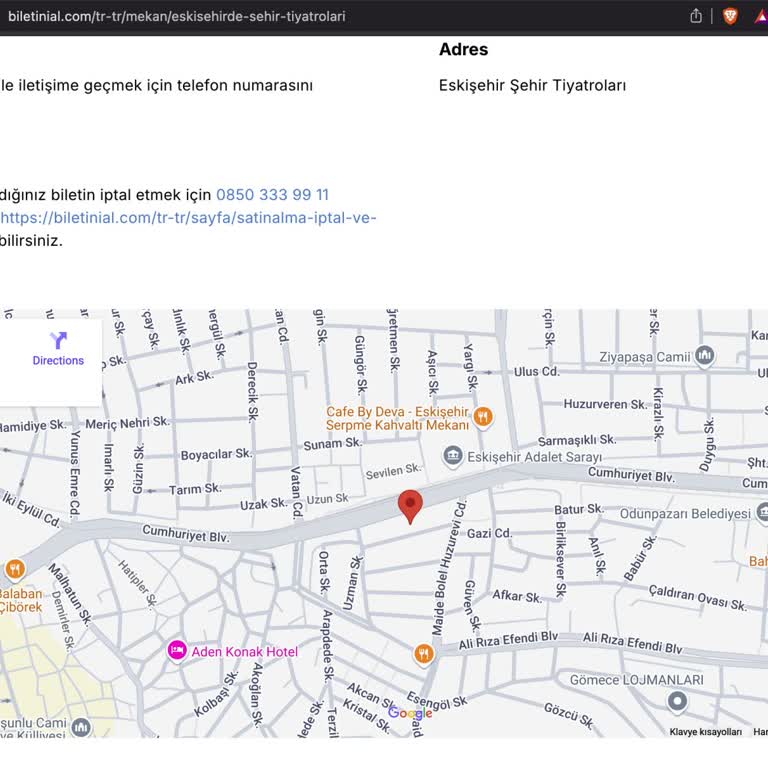768x768 pixels.
Task: Click the Brave Rewards triangle icon
Action: click(x=760, y=16)
